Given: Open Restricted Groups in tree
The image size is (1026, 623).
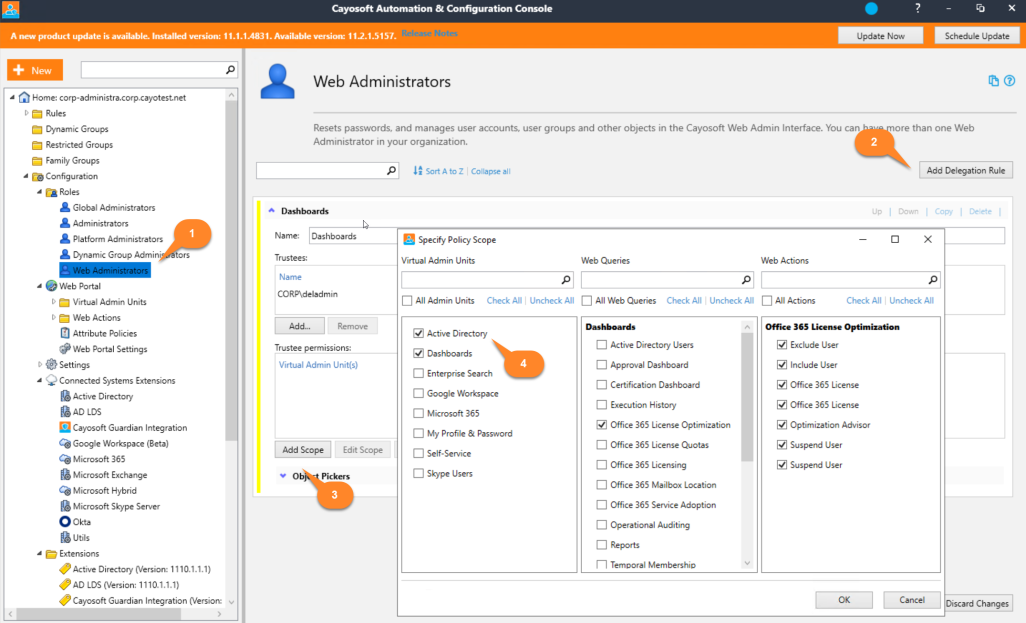Looking at the screenshot, I should click(x=79, y=145).
